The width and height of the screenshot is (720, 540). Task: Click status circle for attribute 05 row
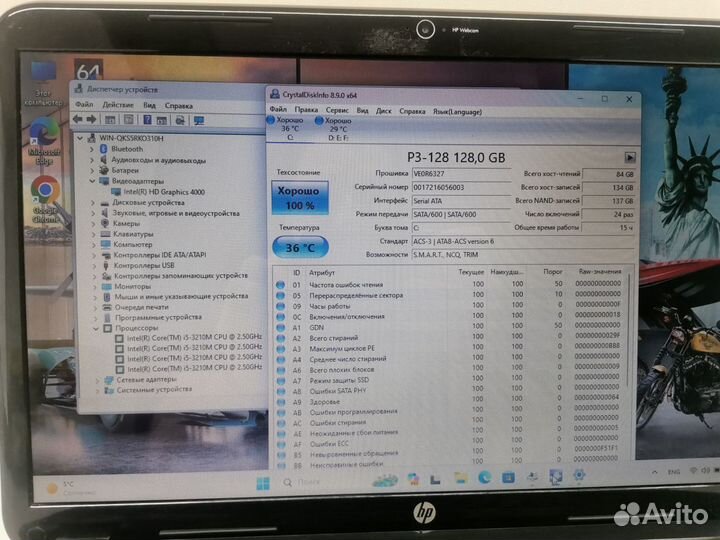pos(281,296)
